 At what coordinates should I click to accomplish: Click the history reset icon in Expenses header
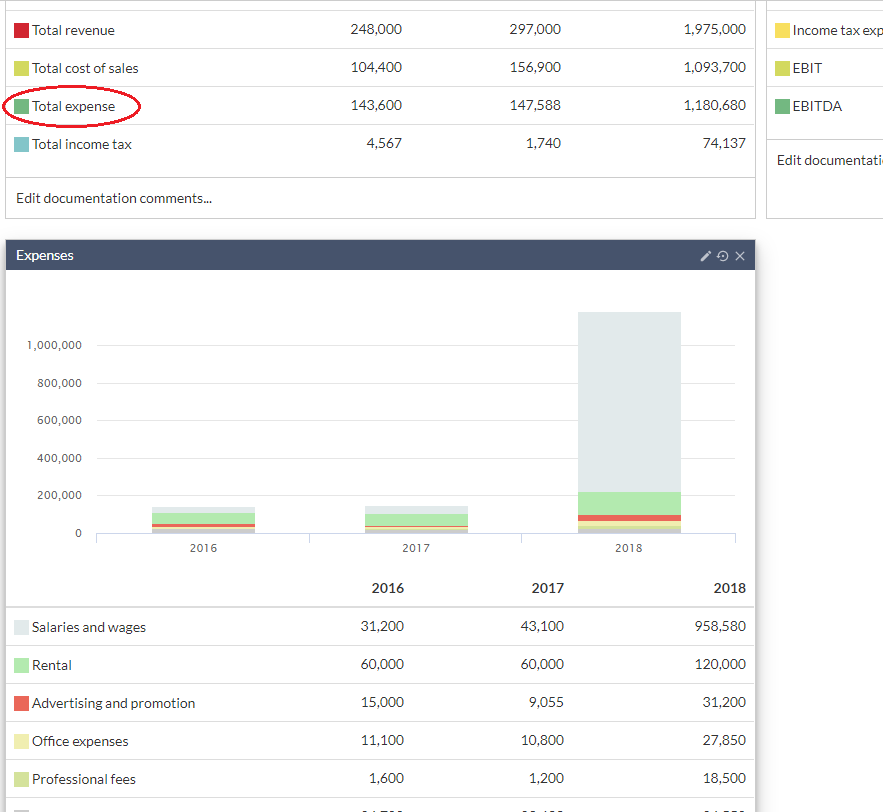723,256
